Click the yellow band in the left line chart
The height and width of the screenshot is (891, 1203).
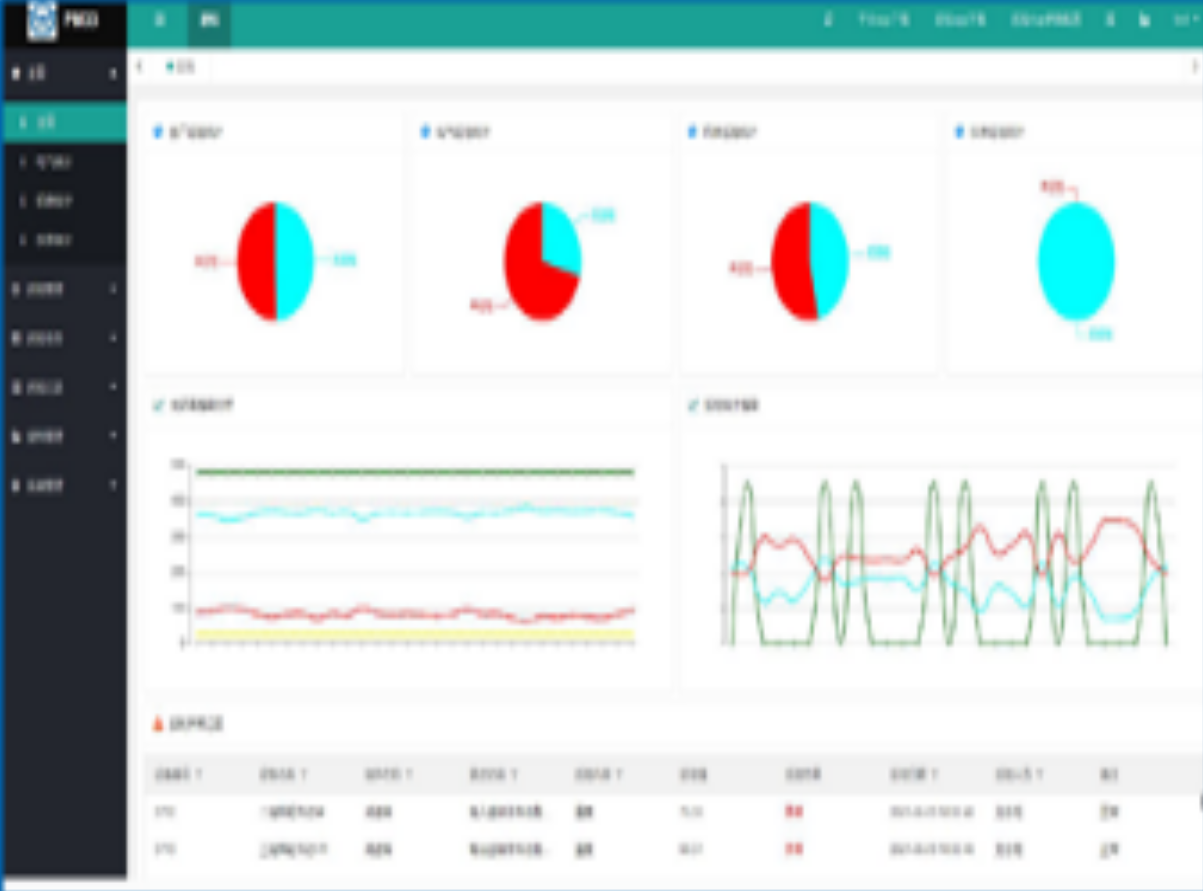[x=415, y=633]
